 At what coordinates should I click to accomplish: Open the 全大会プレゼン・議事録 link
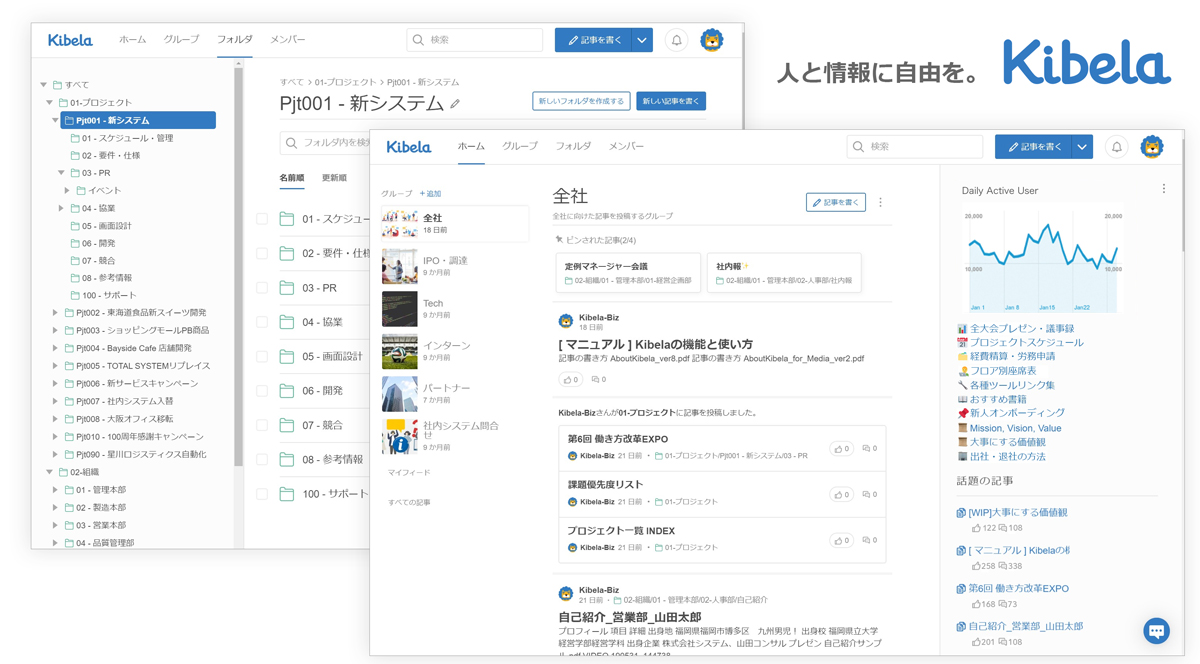(x=1021, y=328)
